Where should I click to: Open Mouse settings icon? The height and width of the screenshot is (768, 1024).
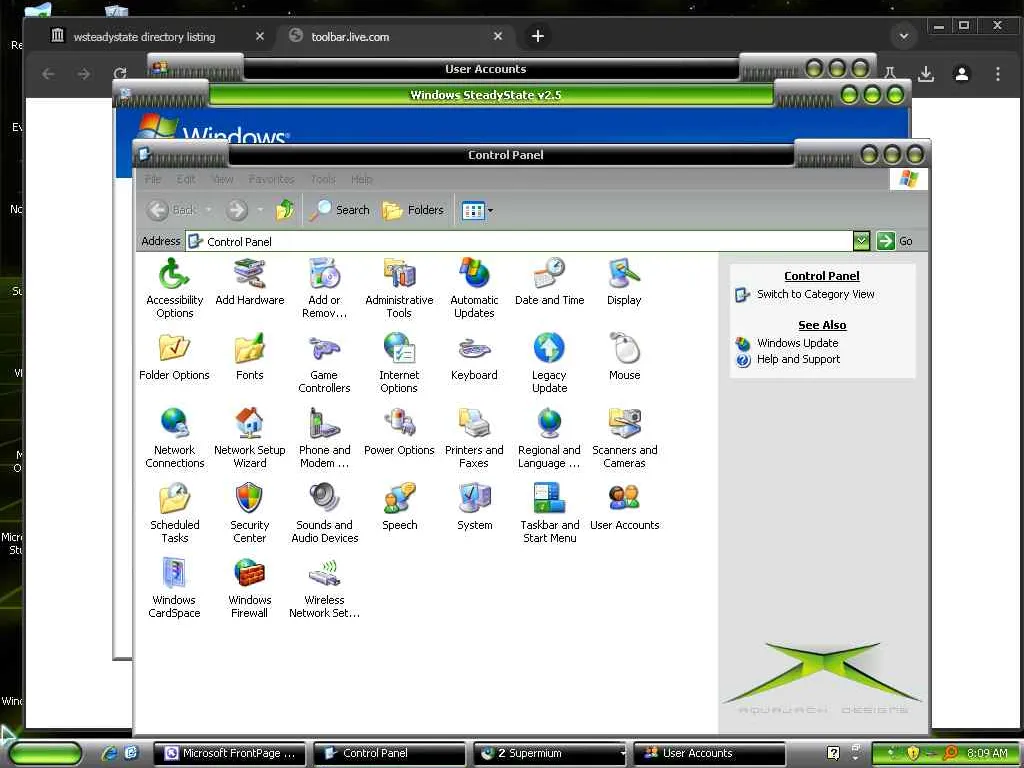624,357
